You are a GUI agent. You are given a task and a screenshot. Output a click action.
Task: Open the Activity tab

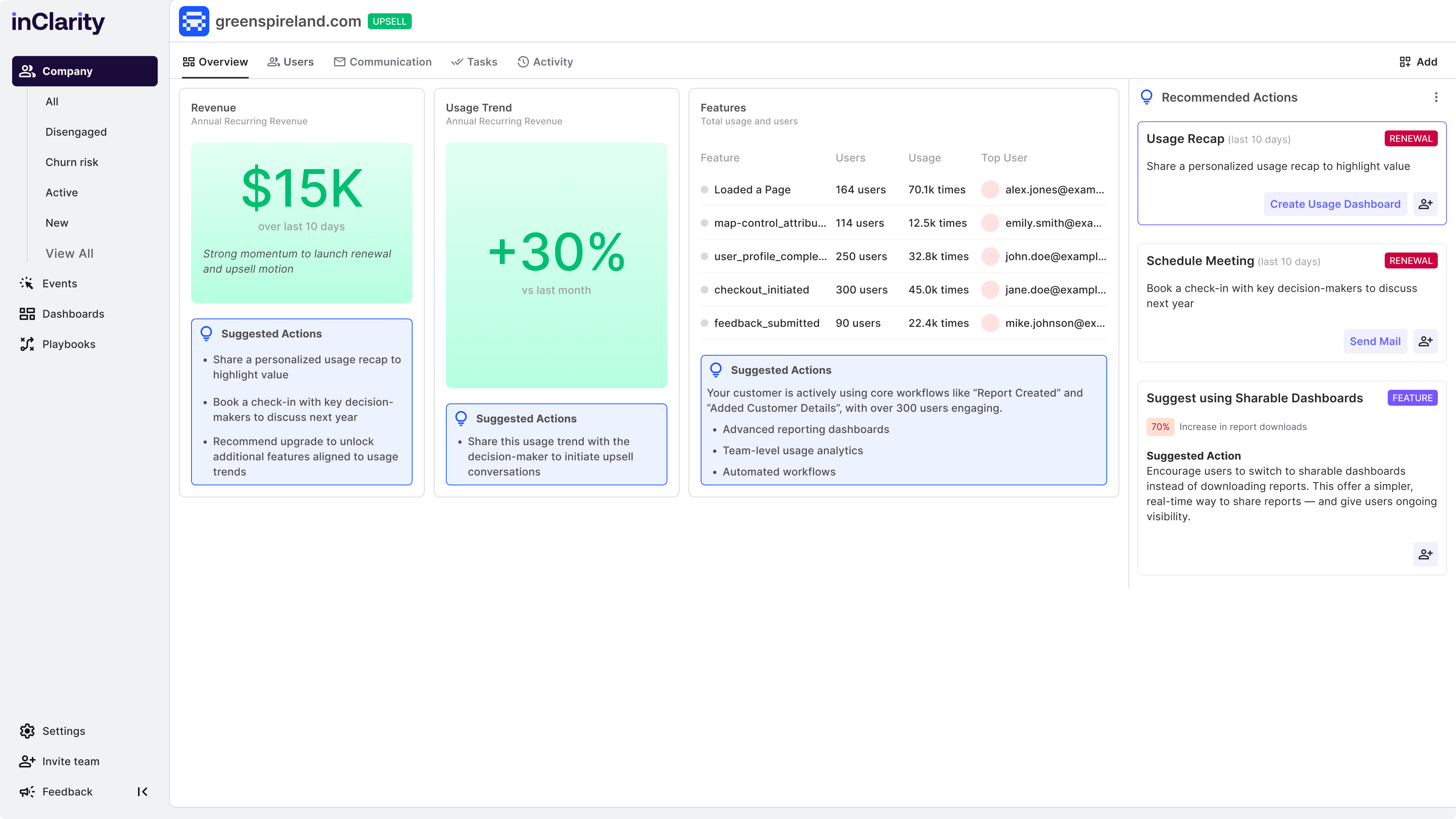[x=545, y=61]
